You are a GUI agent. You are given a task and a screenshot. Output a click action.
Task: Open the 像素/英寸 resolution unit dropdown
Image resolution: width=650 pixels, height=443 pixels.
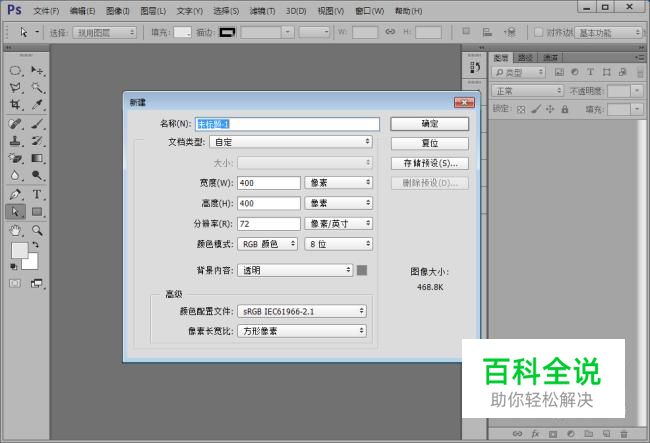pyautogui.click(x=339, y=223)
